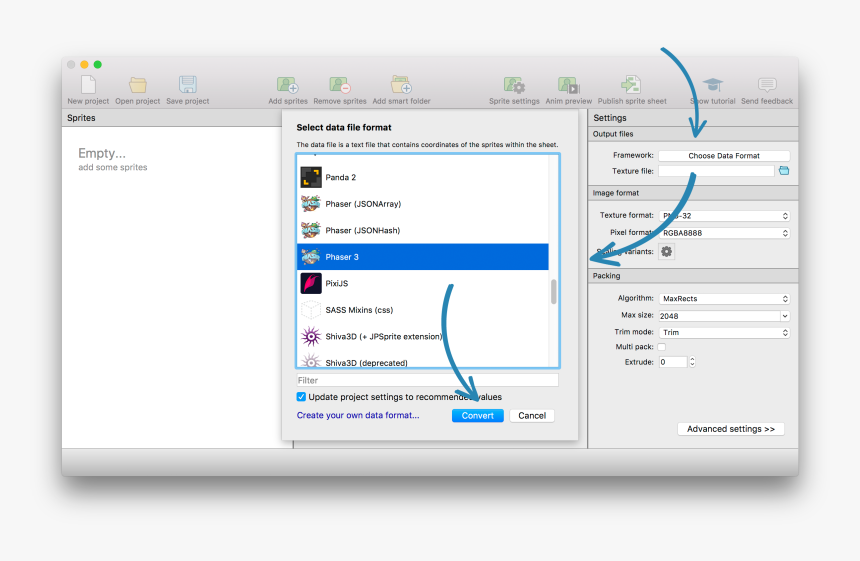Viewport: 860px width, 561px height.
Task: Select PixiJS in the format list
Action: (x=422, y=284)
